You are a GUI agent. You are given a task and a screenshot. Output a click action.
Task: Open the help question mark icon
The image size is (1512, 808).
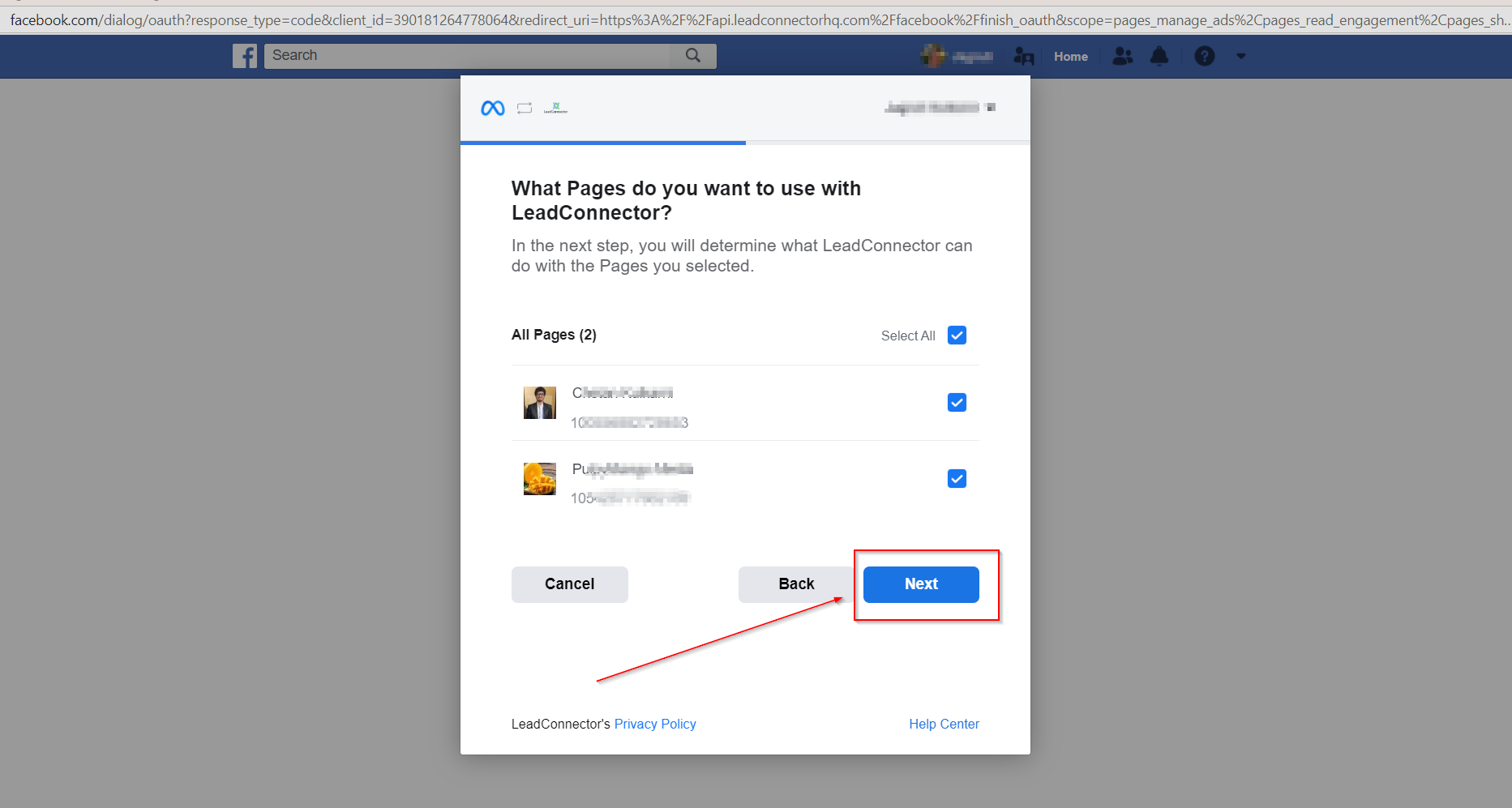click(1204, 56)
